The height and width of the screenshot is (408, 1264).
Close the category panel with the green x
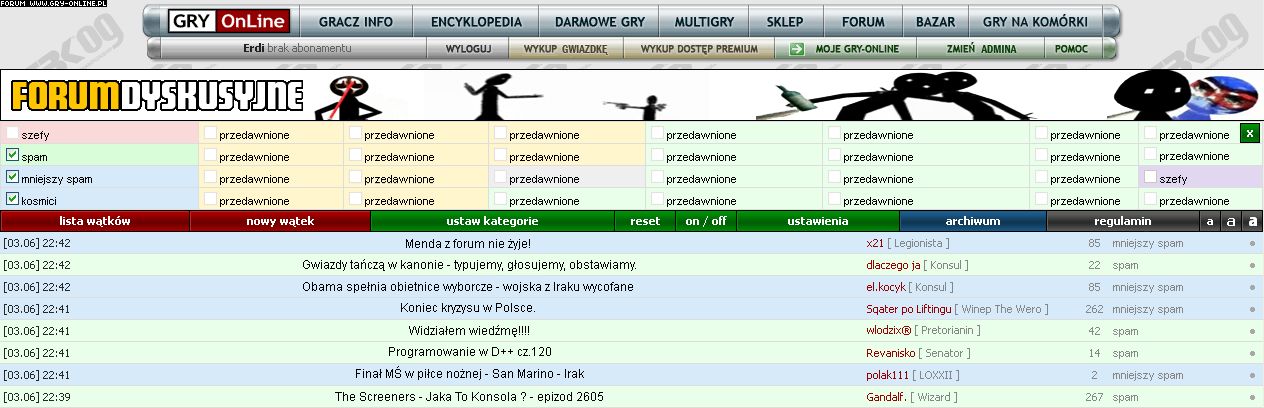(1249, 134)
